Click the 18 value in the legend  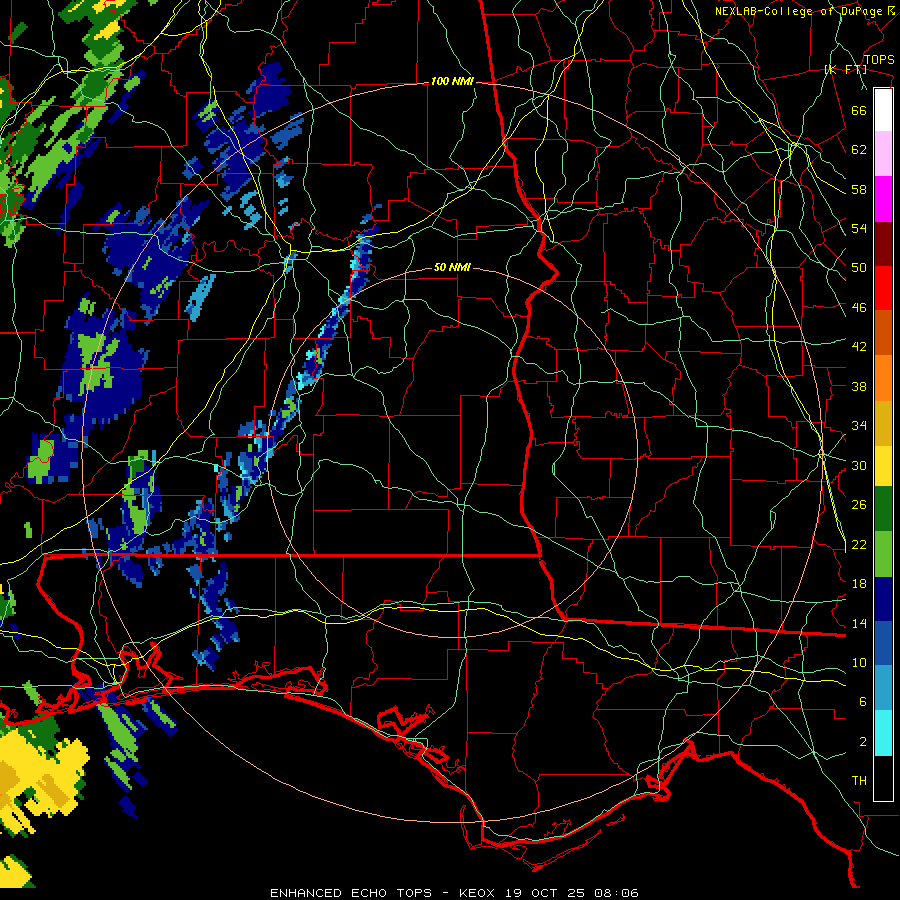pyautogui.click(x=859, y=584)
